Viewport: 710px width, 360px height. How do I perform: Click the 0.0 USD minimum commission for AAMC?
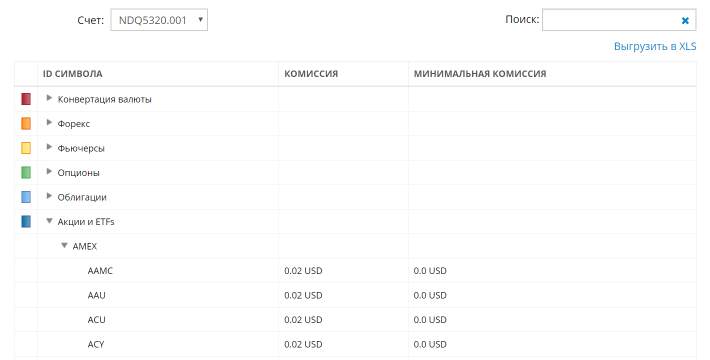click(x=430, y=271)
